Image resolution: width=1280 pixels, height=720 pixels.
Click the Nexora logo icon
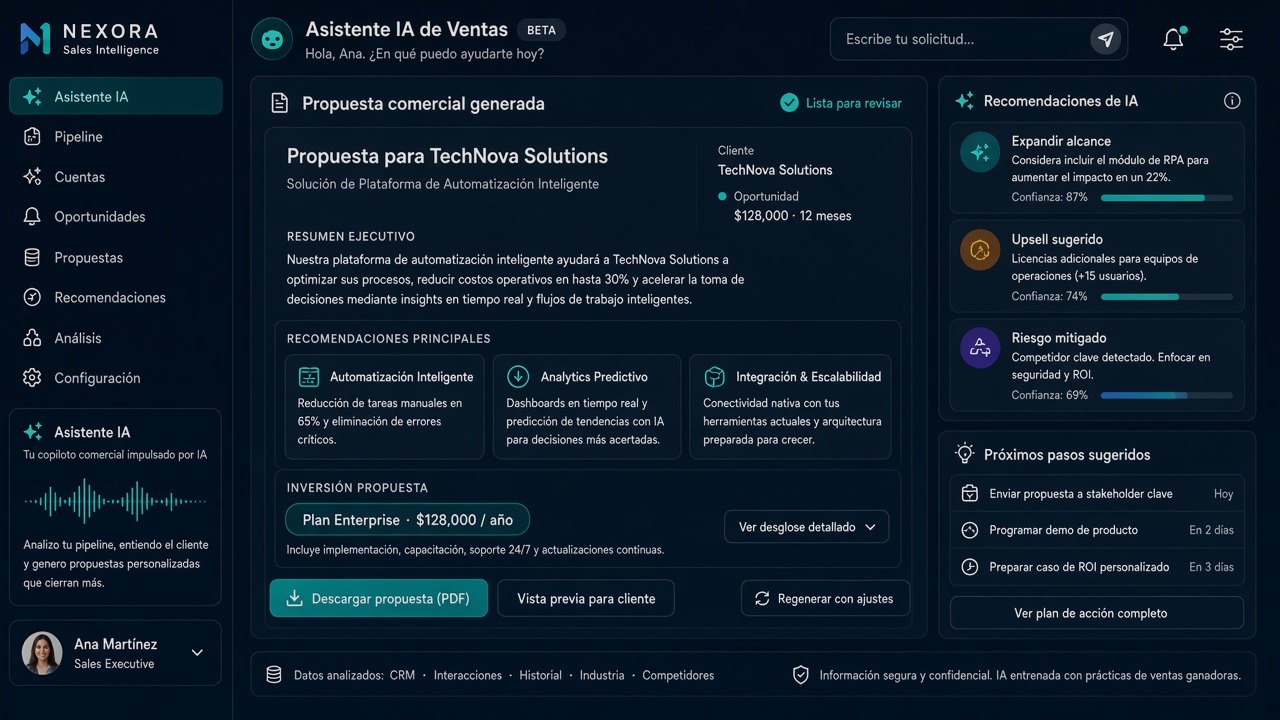(35, 39)
